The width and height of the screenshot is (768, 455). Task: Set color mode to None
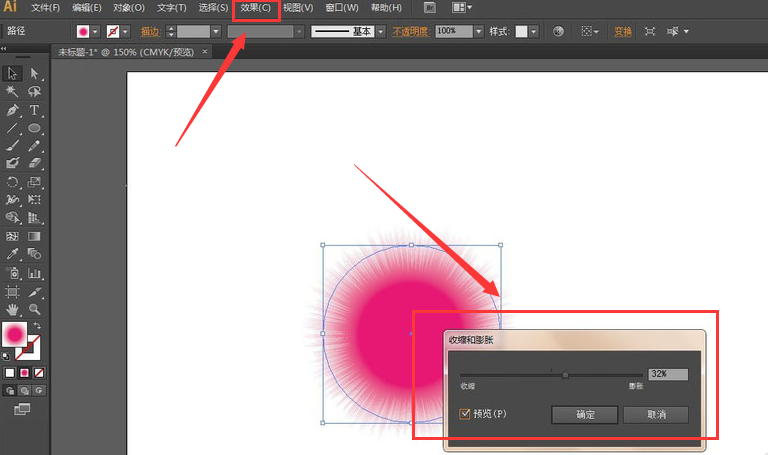tap(39, 373)
